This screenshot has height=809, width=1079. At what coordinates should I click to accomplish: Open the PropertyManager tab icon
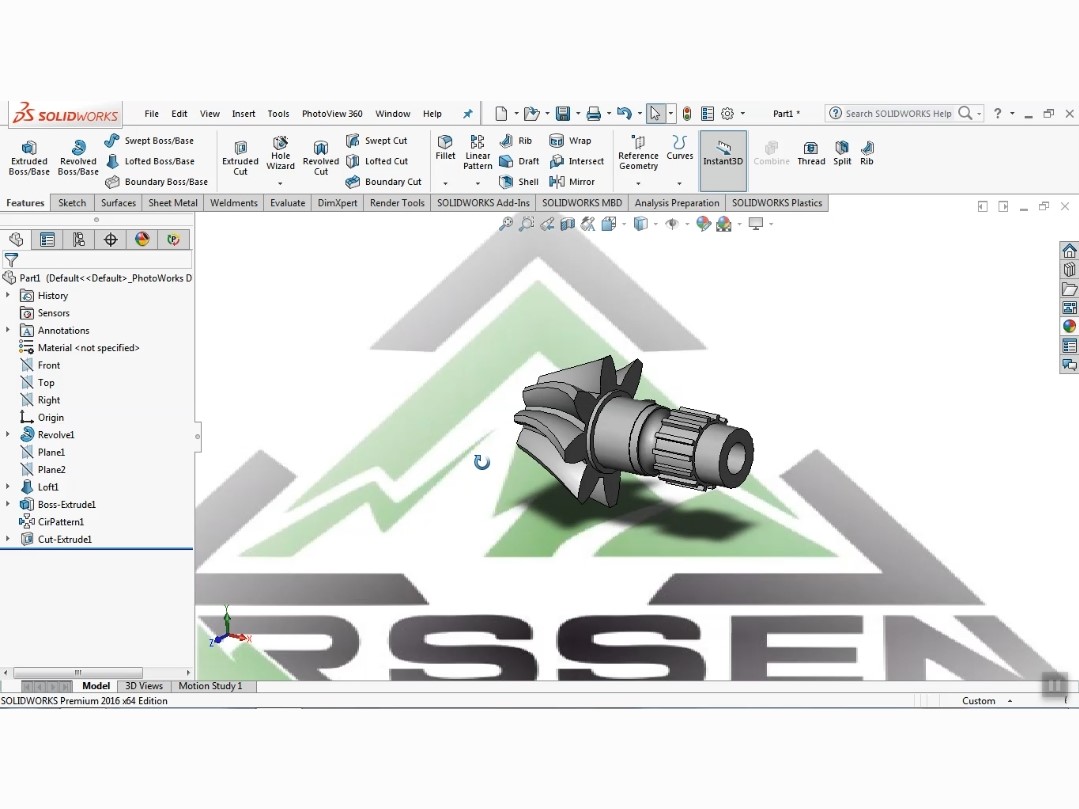(47, 239)
